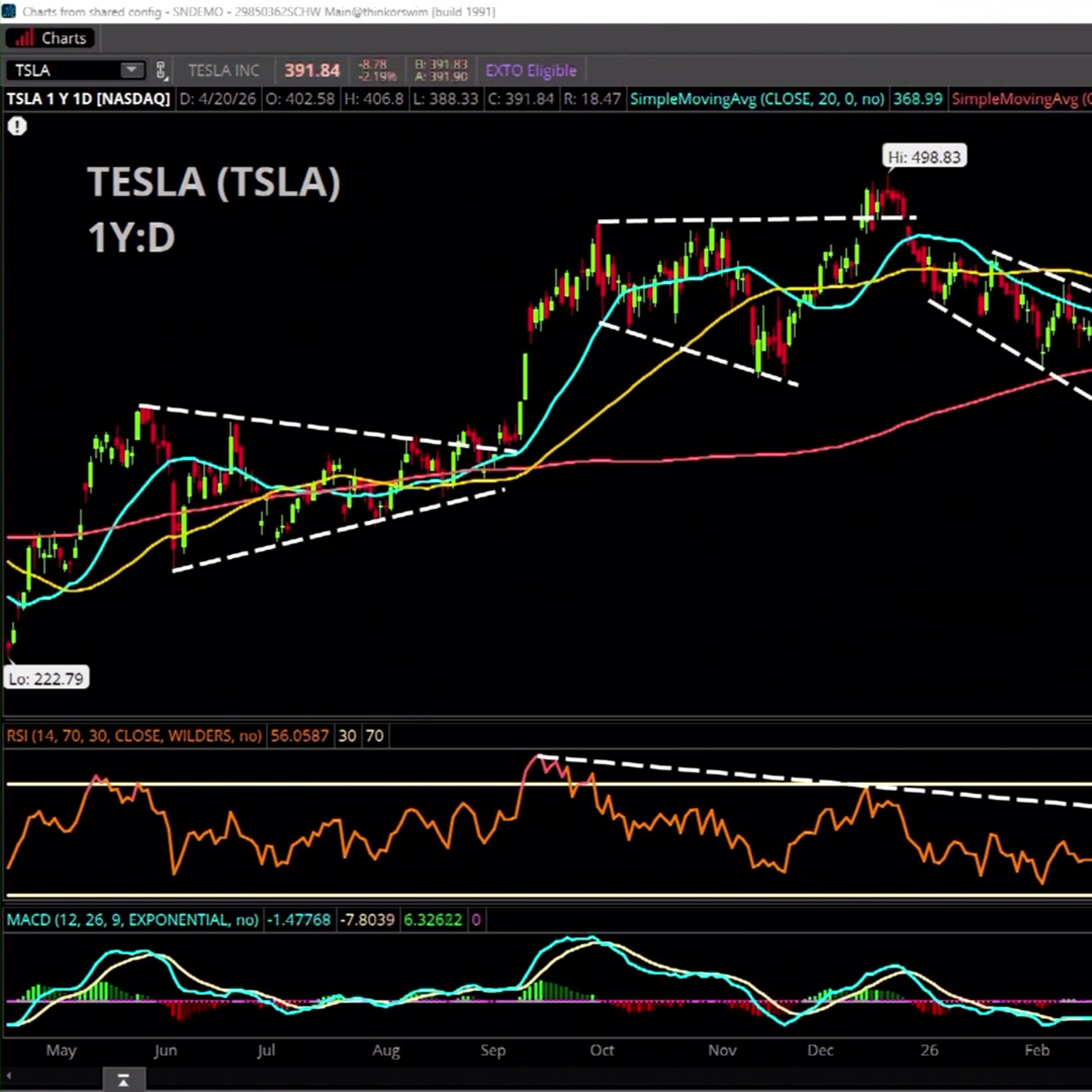Click the bid value B: 391.83
The image size is (1092, 1092).
(x=441, y=64)
